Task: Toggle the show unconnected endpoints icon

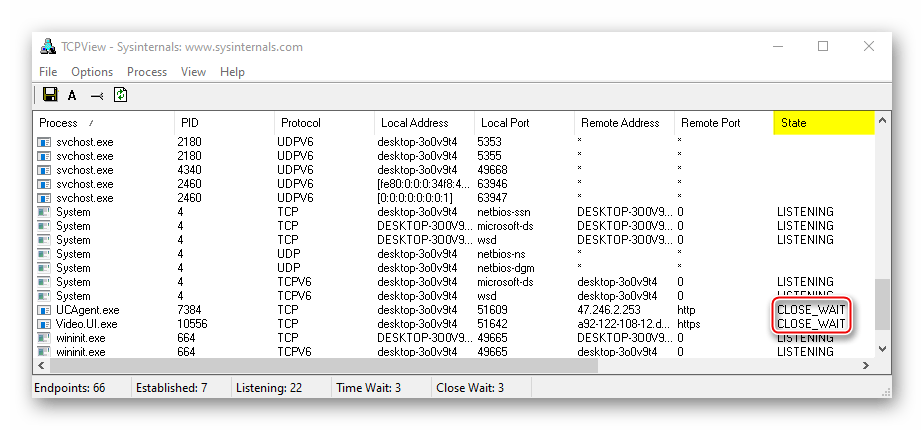Action: point(97,96)
